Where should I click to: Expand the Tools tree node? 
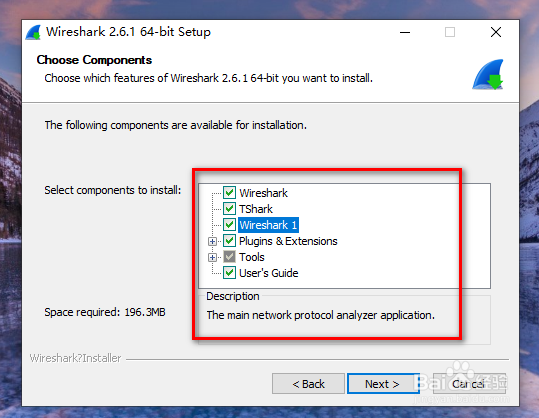coord(212,257)
